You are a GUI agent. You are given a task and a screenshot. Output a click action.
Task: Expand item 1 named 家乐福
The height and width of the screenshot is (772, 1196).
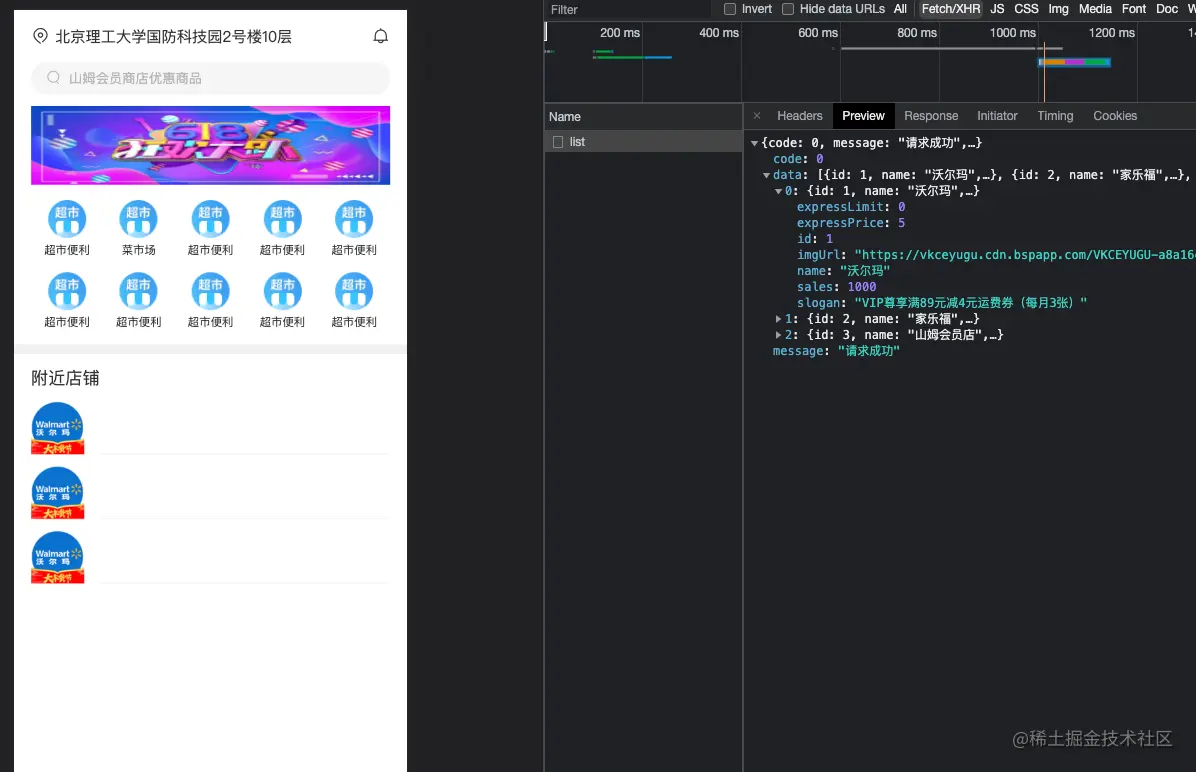click(x=778, y=319)
